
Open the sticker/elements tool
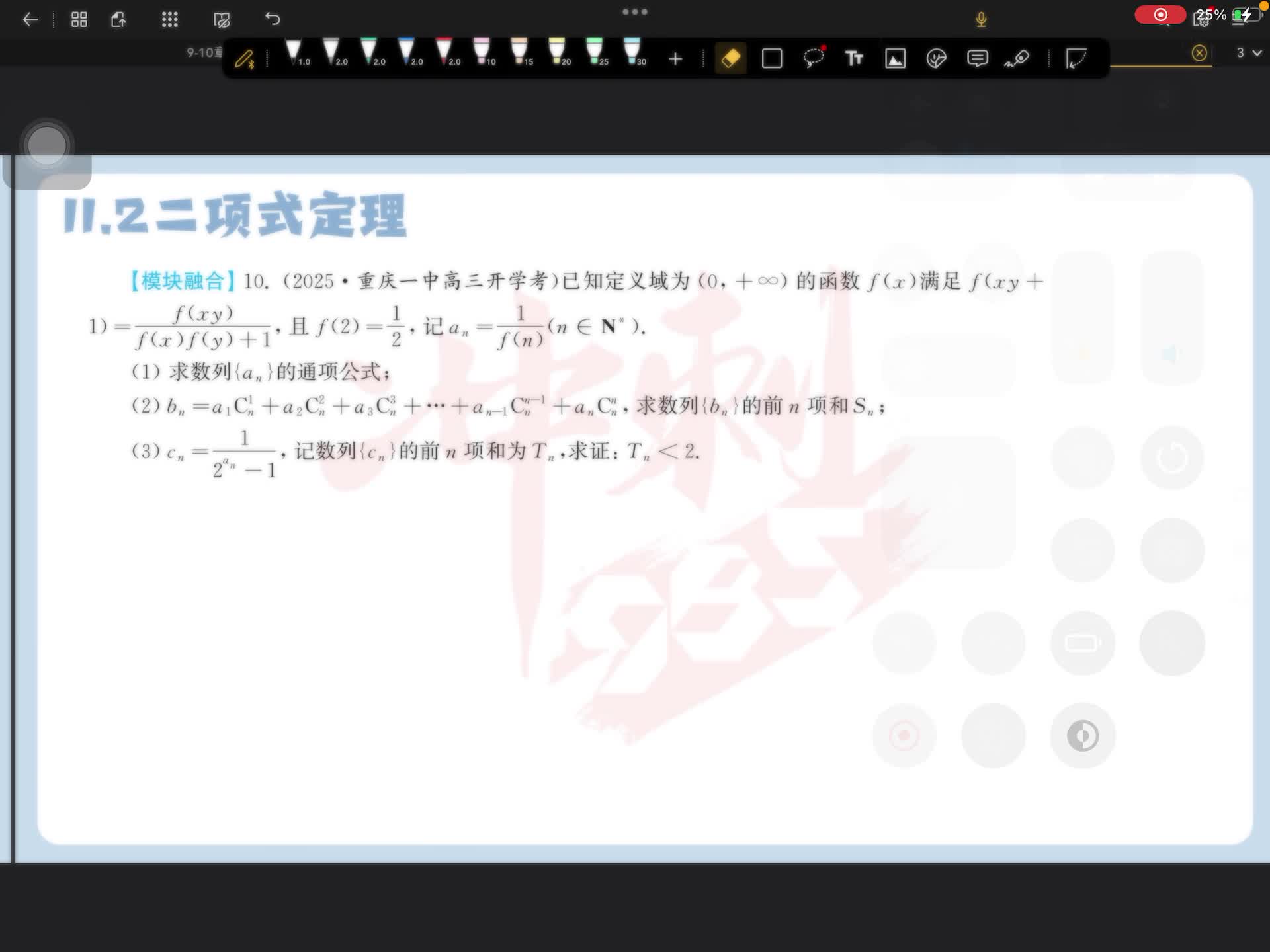coord(936,59)
